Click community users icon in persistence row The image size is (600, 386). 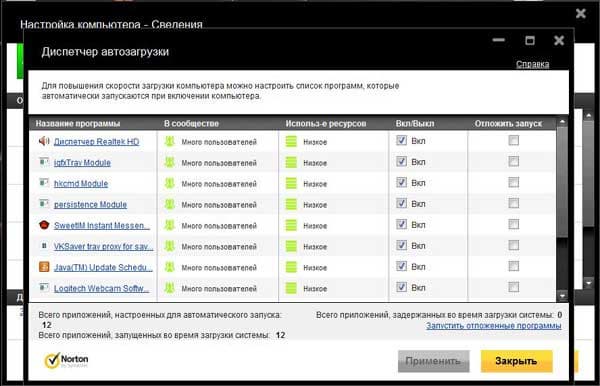tap(170, 205)
